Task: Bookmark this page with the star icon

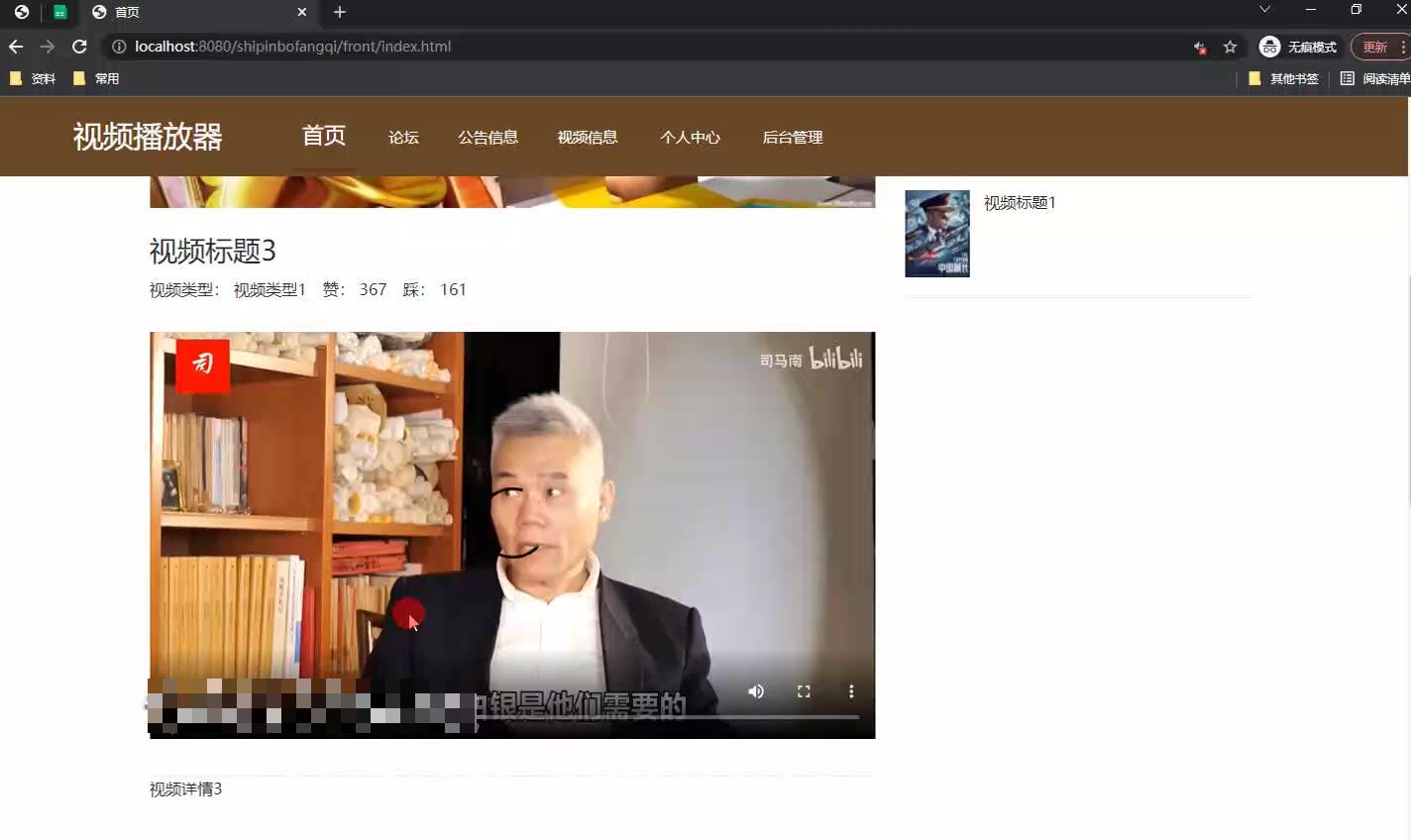Action: tap(1229, 46)
